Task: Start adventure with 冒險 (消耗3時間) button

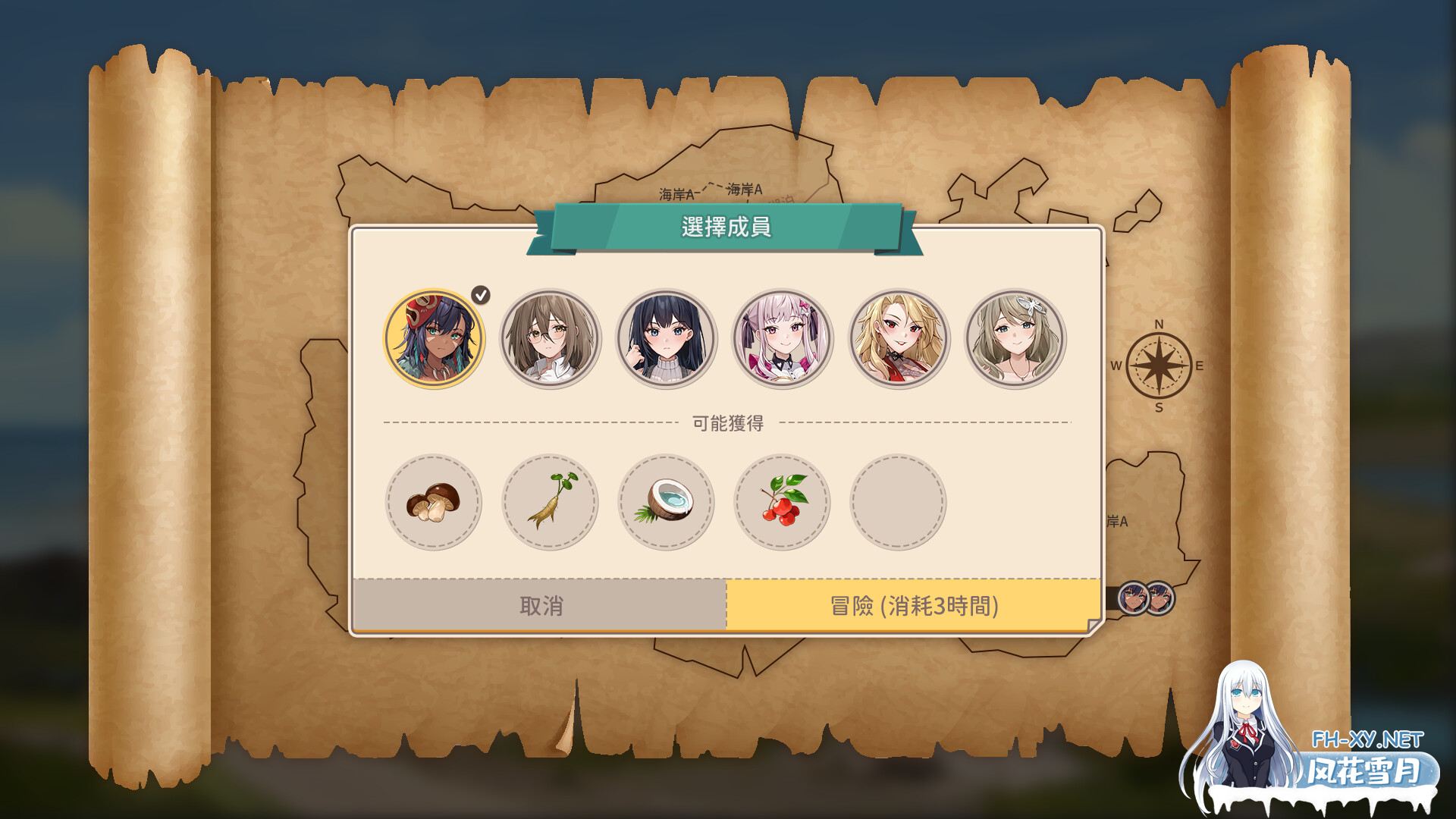Action: 914,605
